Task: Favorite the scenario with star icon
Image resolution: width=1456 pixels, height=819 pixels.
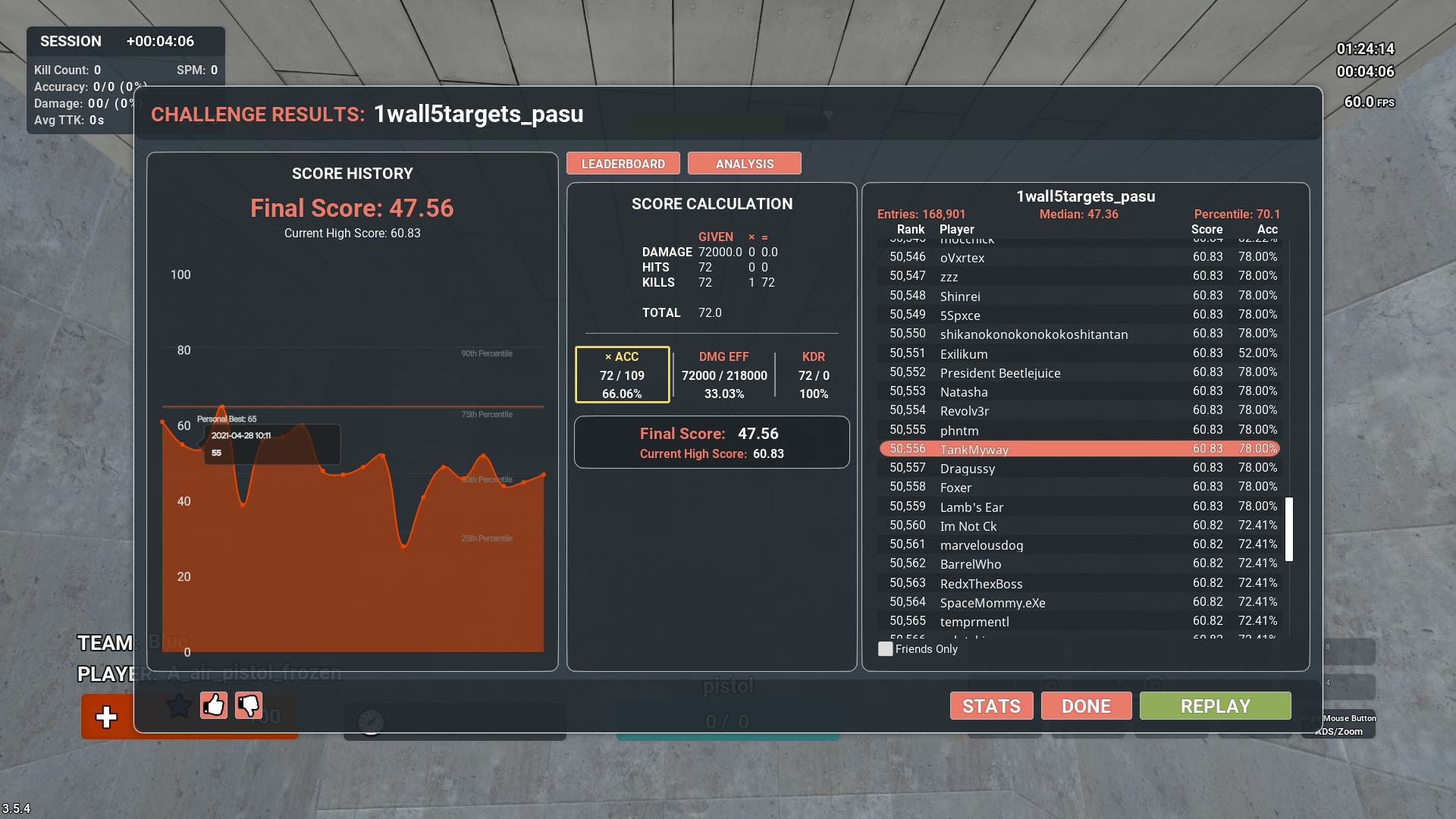Action: coord(179,706)
